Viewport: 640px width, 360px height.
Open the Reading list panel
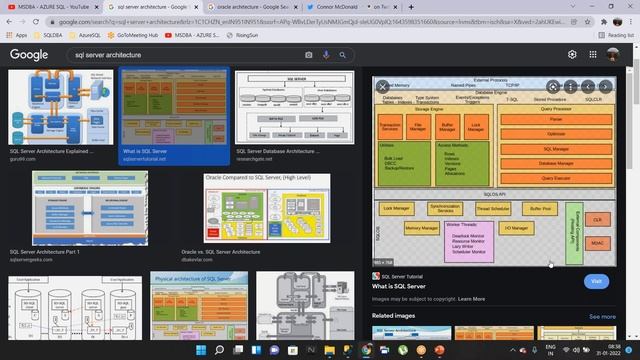click(616, 36)
